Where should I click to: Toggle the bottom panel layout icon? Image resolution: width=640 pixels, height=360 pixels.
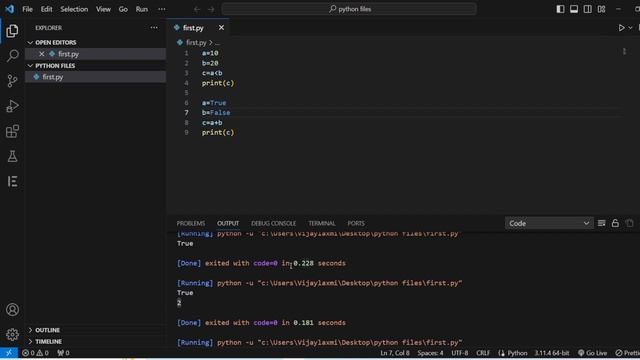point(574,9)
